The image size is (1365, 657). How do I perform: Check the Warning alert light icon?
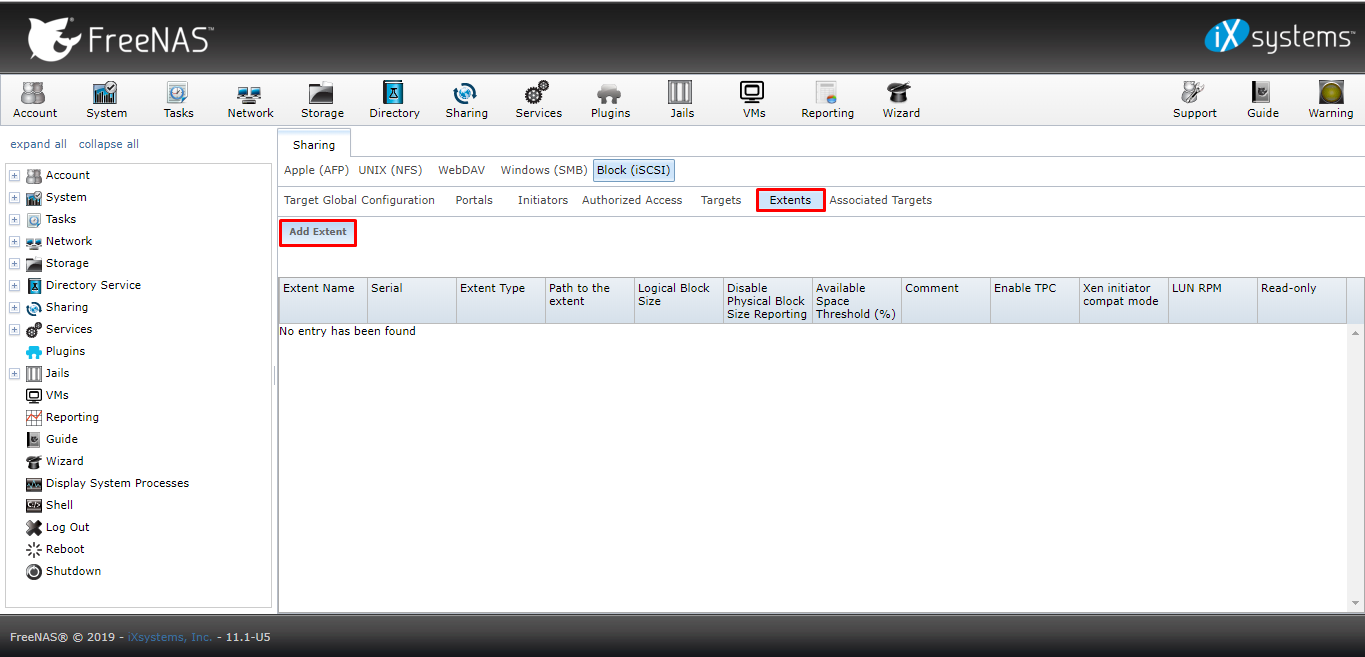coord(1330,100)
